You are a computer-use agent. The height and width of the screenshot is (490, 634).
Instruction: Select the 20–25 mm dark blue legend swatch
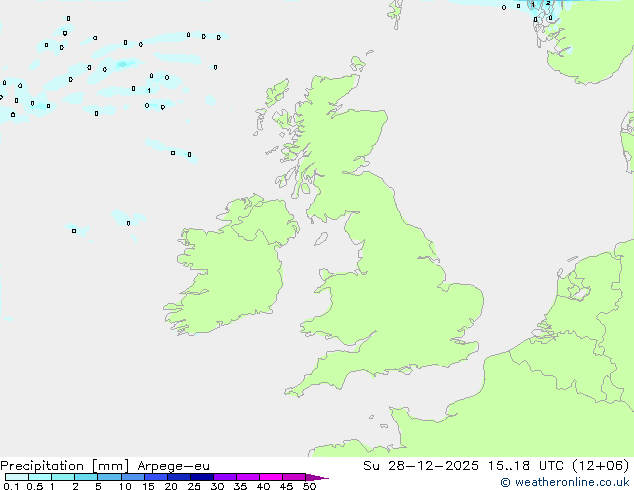click(182, 478)
